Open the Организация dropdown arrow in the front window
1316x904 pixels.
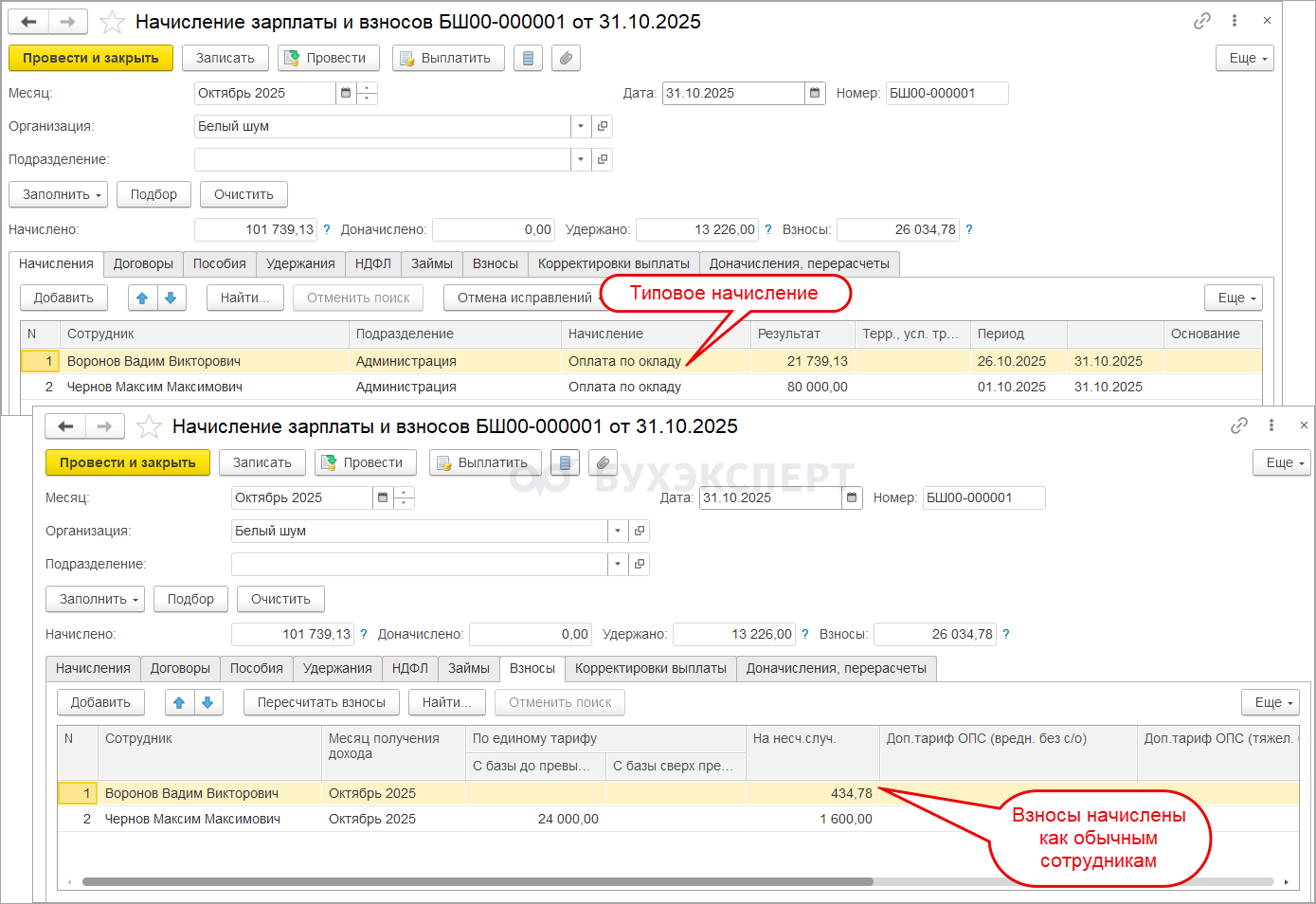click(x=618, y=531)
